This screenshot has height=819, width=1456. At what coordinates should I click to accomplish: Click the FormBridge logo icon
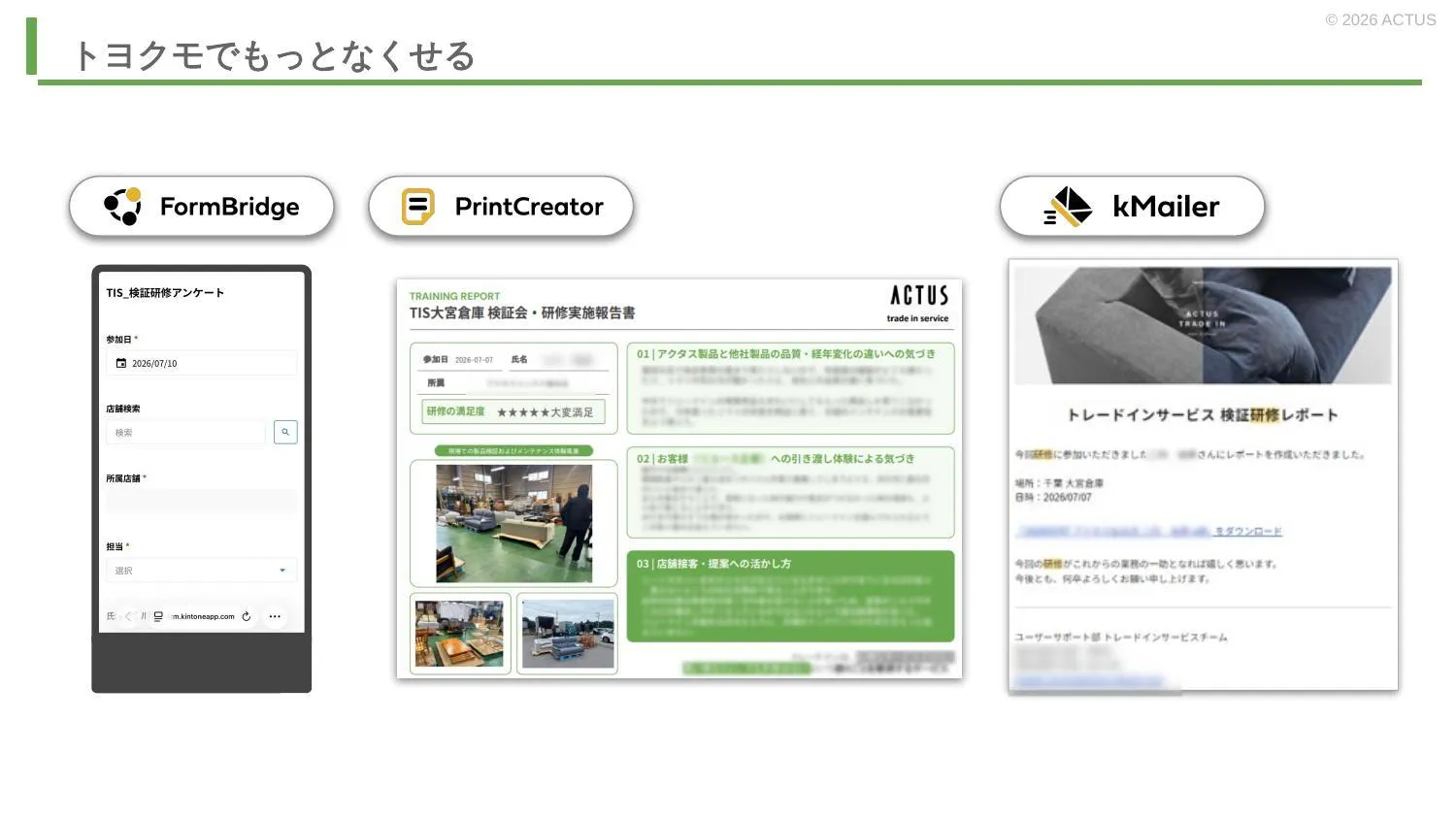[122, 206]
